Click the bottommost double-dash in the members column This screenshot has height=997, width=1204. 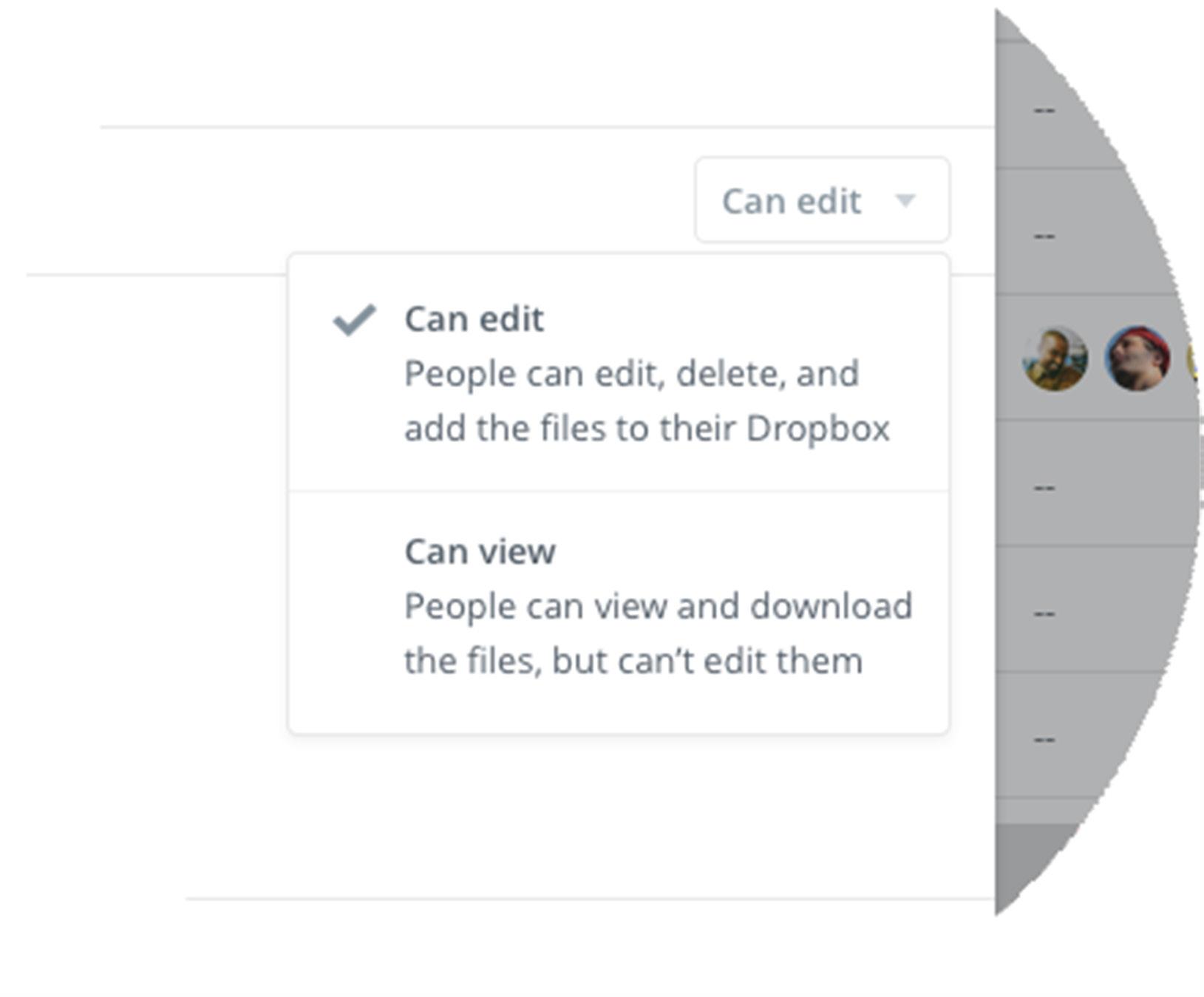[1044, 739]
